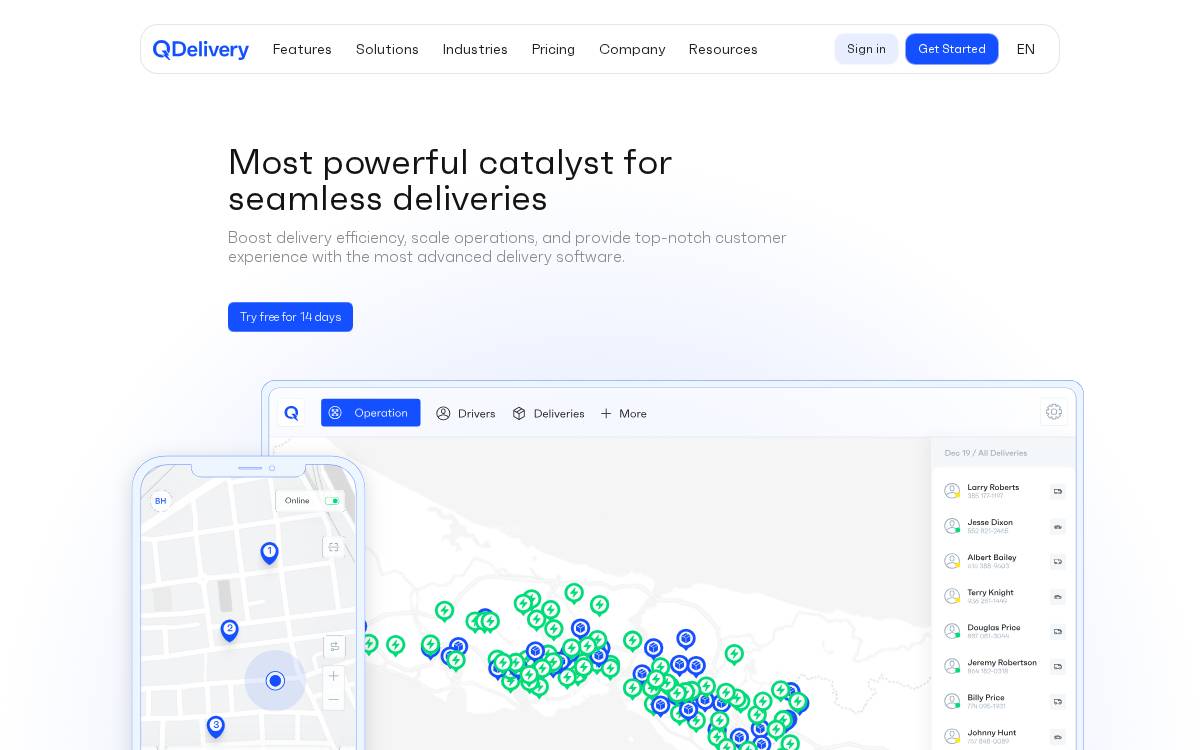Select the Johnny Hunt driver name
The width and height of the screenshot is (1200, 750).
click(x=992, y=732)
